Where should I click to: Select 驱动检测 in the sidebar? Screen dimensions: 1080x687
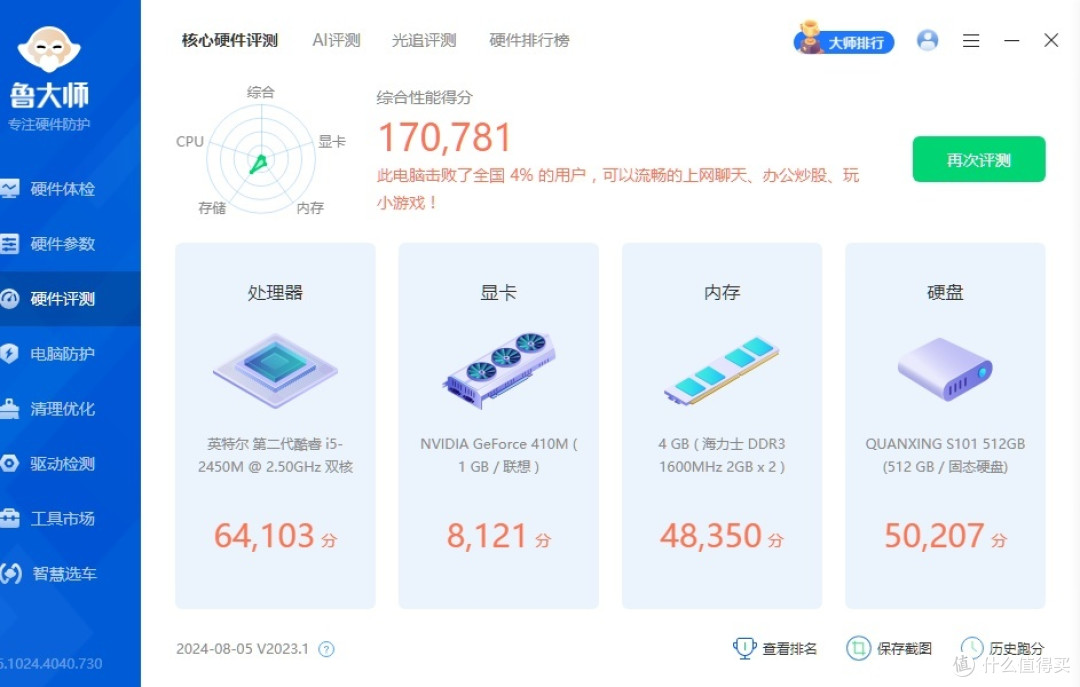click(62, 464)
